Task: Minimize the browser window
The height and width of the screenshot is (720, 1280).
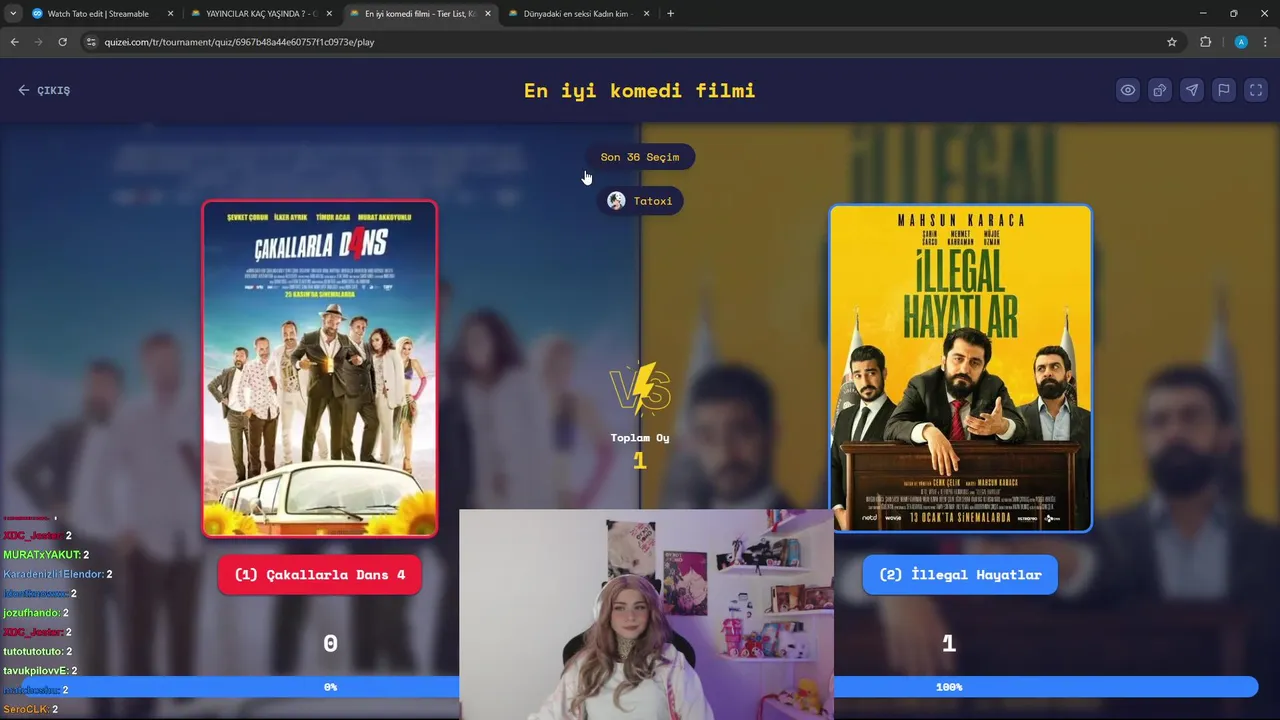Action: click(x=1203, y=14)
